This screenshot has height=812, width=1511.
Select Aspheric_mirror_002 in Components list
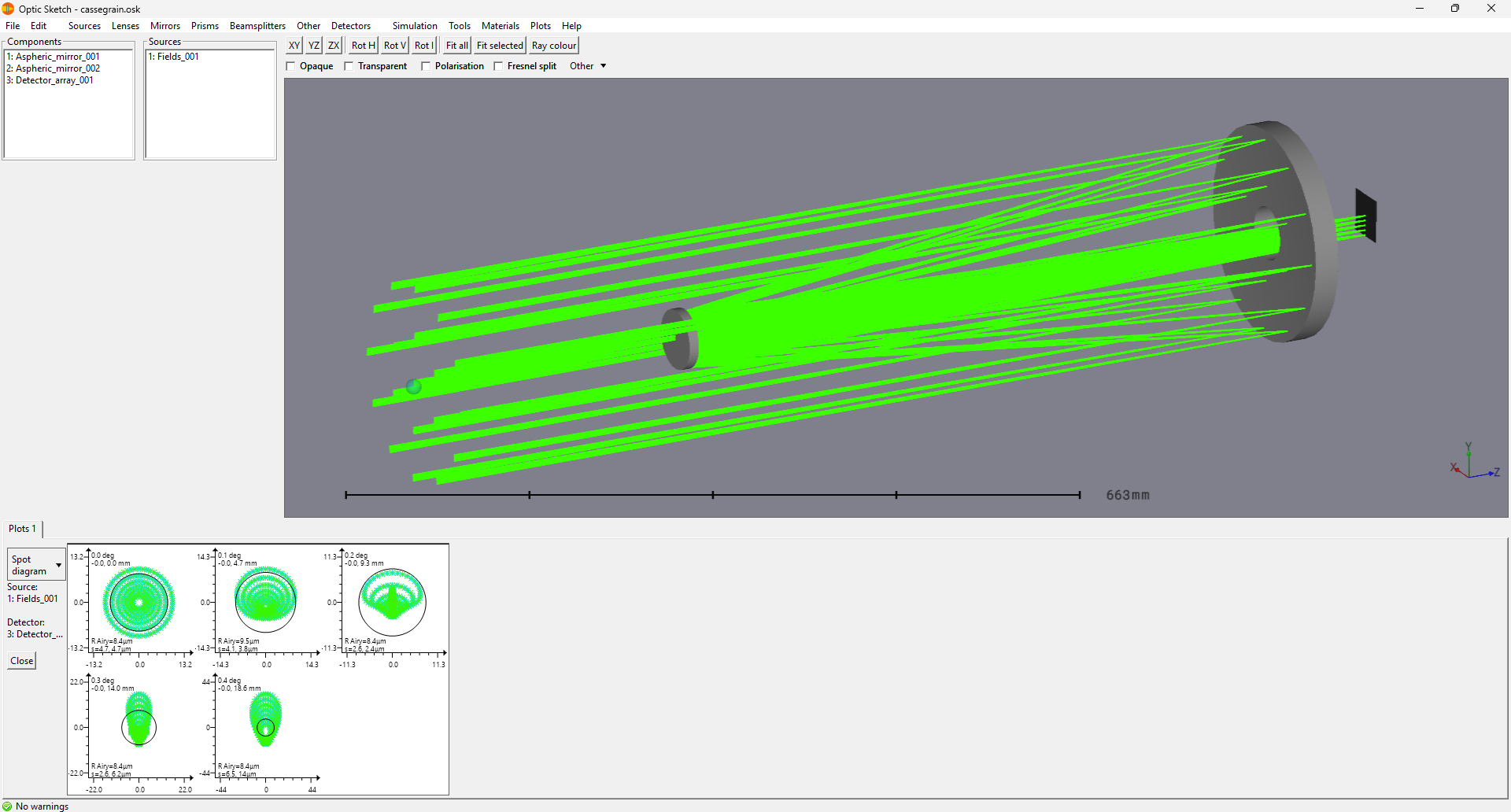point(54,68)
